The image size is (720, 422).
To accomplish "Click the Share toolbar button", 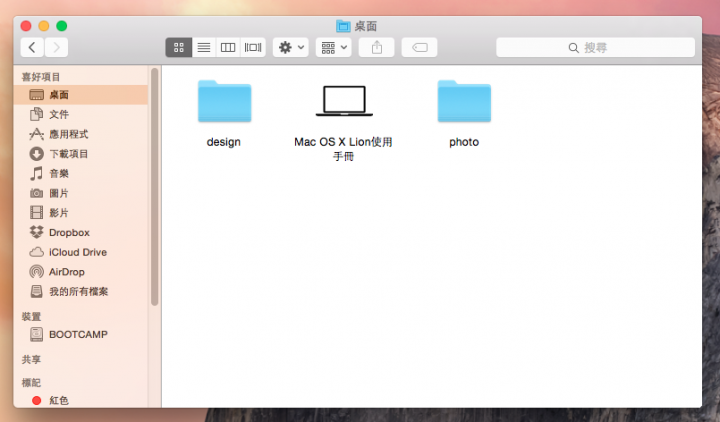I will coord(377,47).
